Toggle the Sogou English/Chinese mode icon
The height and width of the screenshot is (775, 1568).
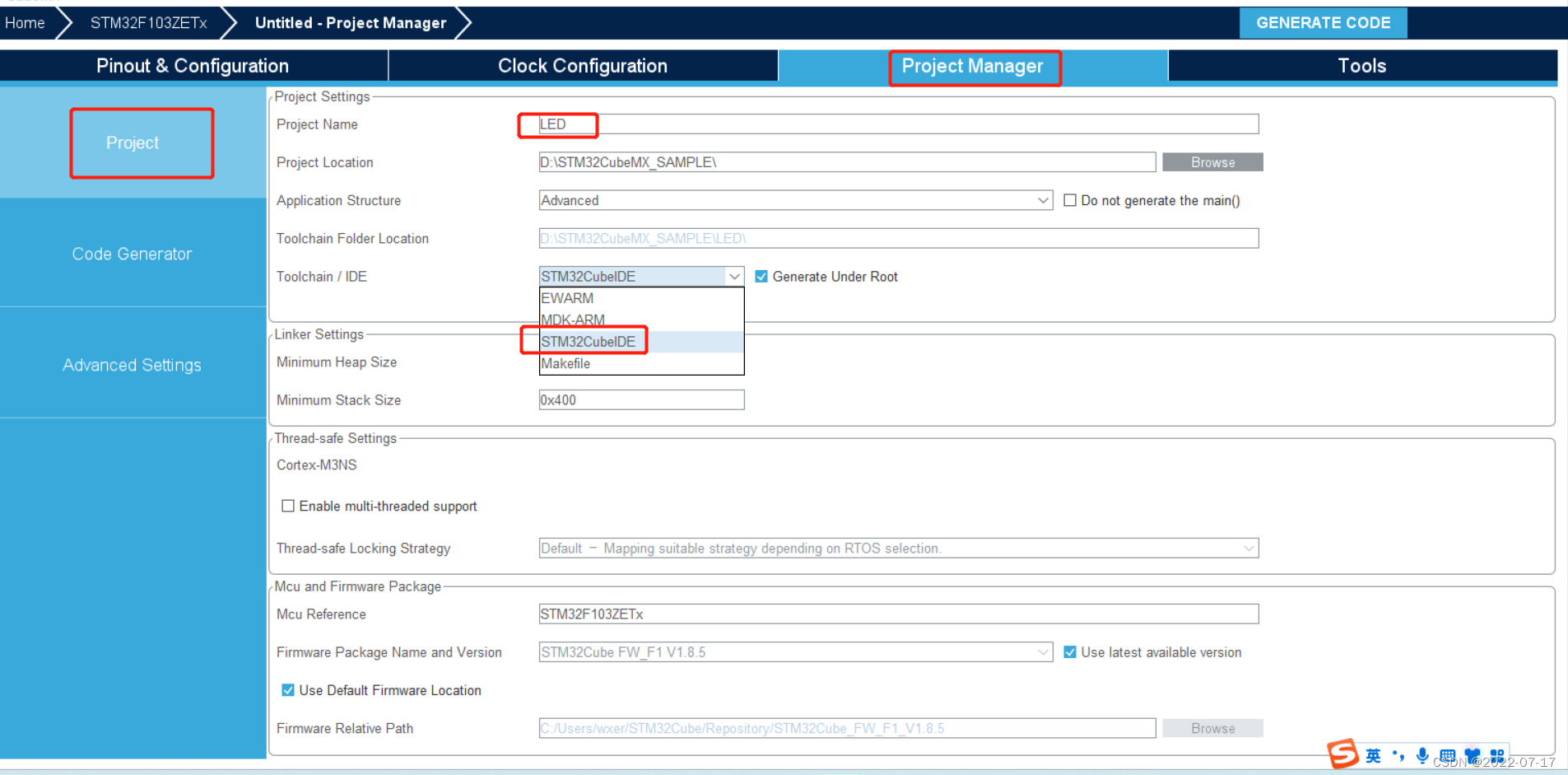coord(1373,755)
